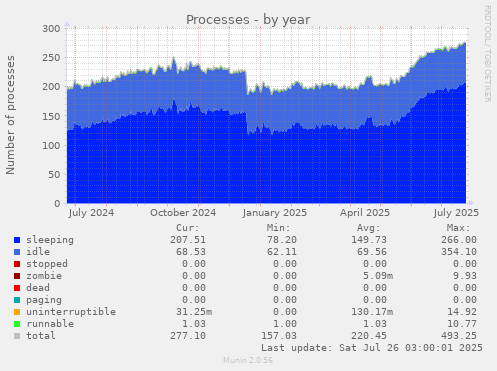Click the total legend color swatch

click(17, 336)
